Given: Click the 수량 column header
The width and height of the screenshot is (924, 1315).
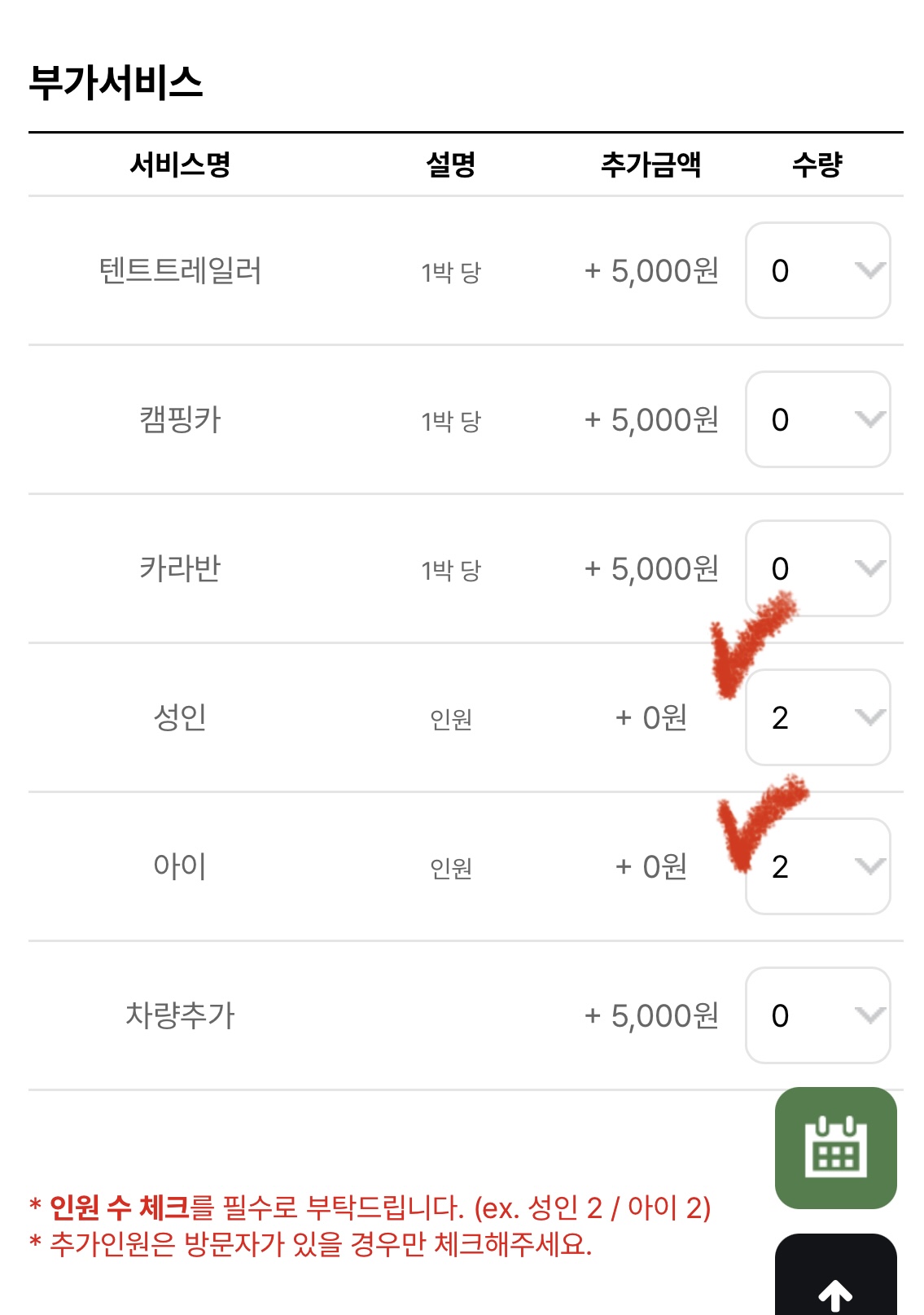Looking at the screenshot, I should click(817, 164).
